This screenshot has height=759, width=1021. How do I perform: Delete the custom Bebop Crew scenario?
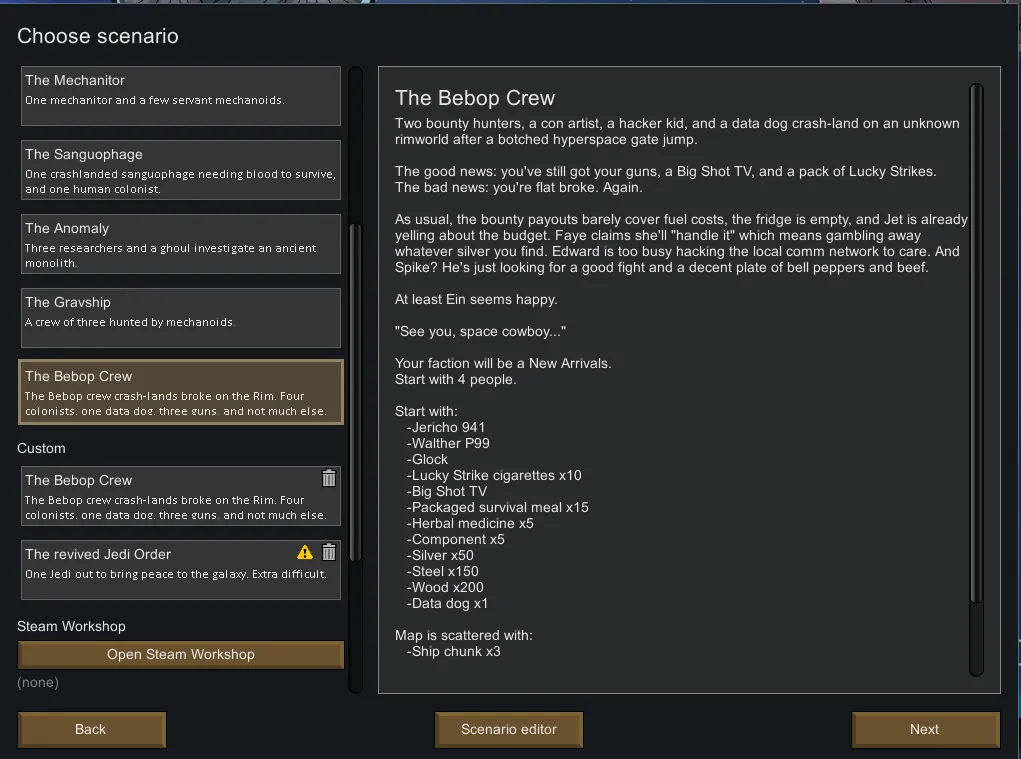(x=329, y=479)
